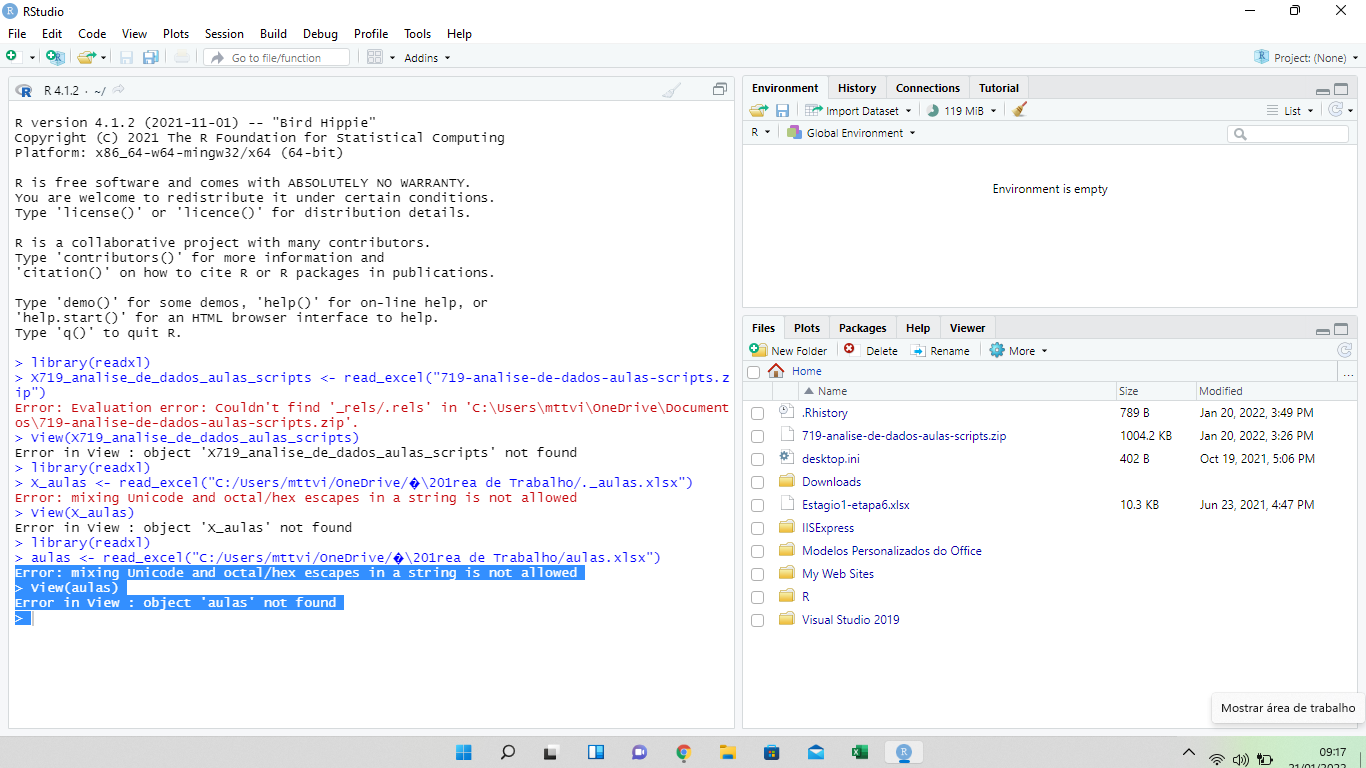Screen dimensions: 1366x768
Task: Refresh the Environment pane
Action: point(1335,110)
